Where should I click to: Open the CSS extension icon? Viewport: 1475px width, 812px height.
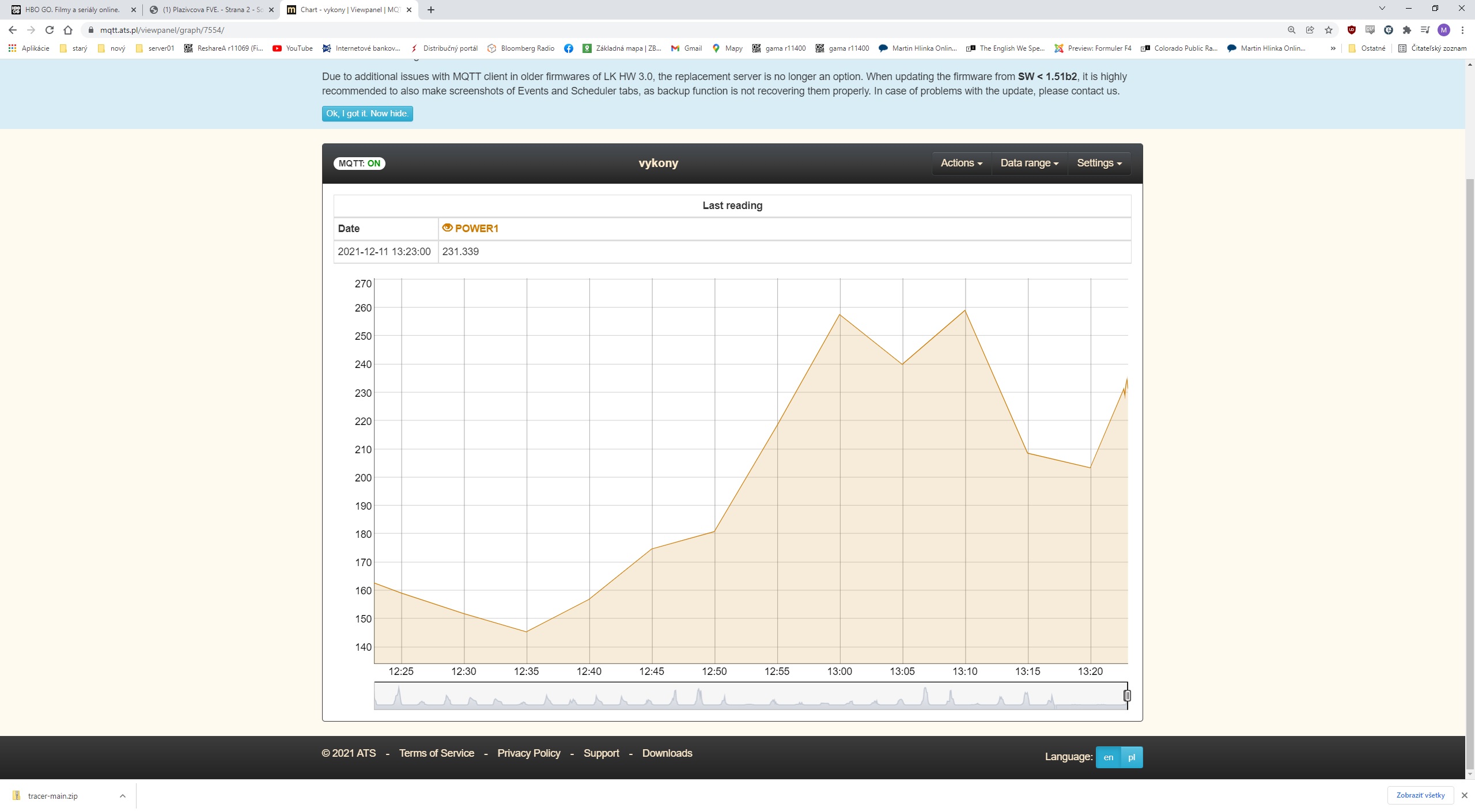(x=1370, y=30)
